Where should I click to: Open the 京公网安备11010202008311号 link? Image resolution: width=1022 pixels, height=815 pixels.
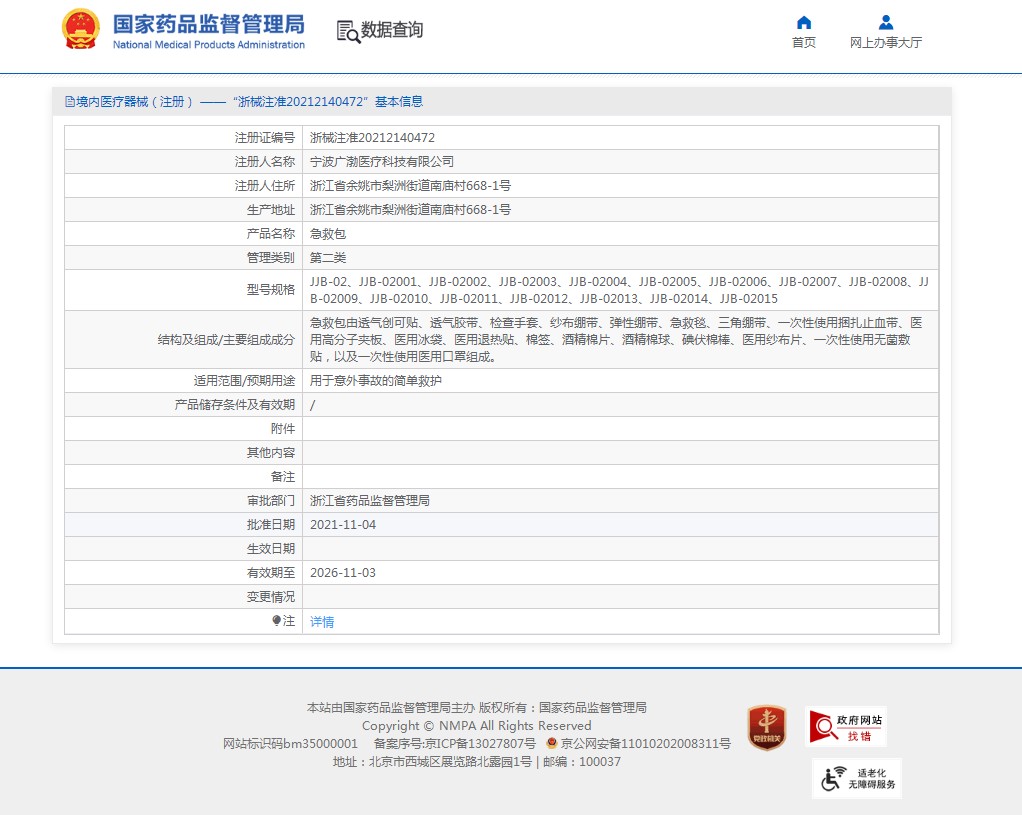(x=645, y=744)
